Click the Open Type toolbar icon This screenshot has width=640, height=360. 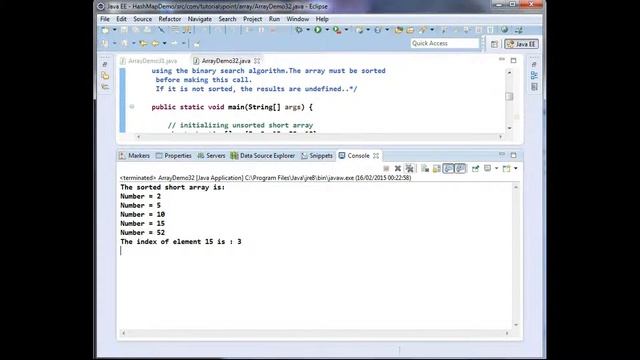[x=399, y=30]
